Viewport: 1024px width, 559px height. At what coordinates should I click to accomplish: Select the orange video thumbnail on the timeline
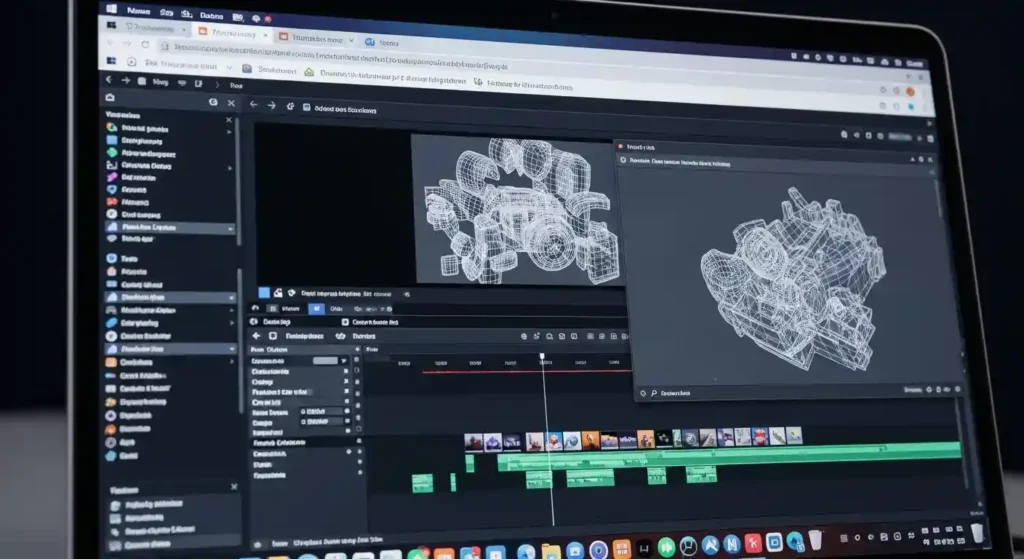pos(590,440)
